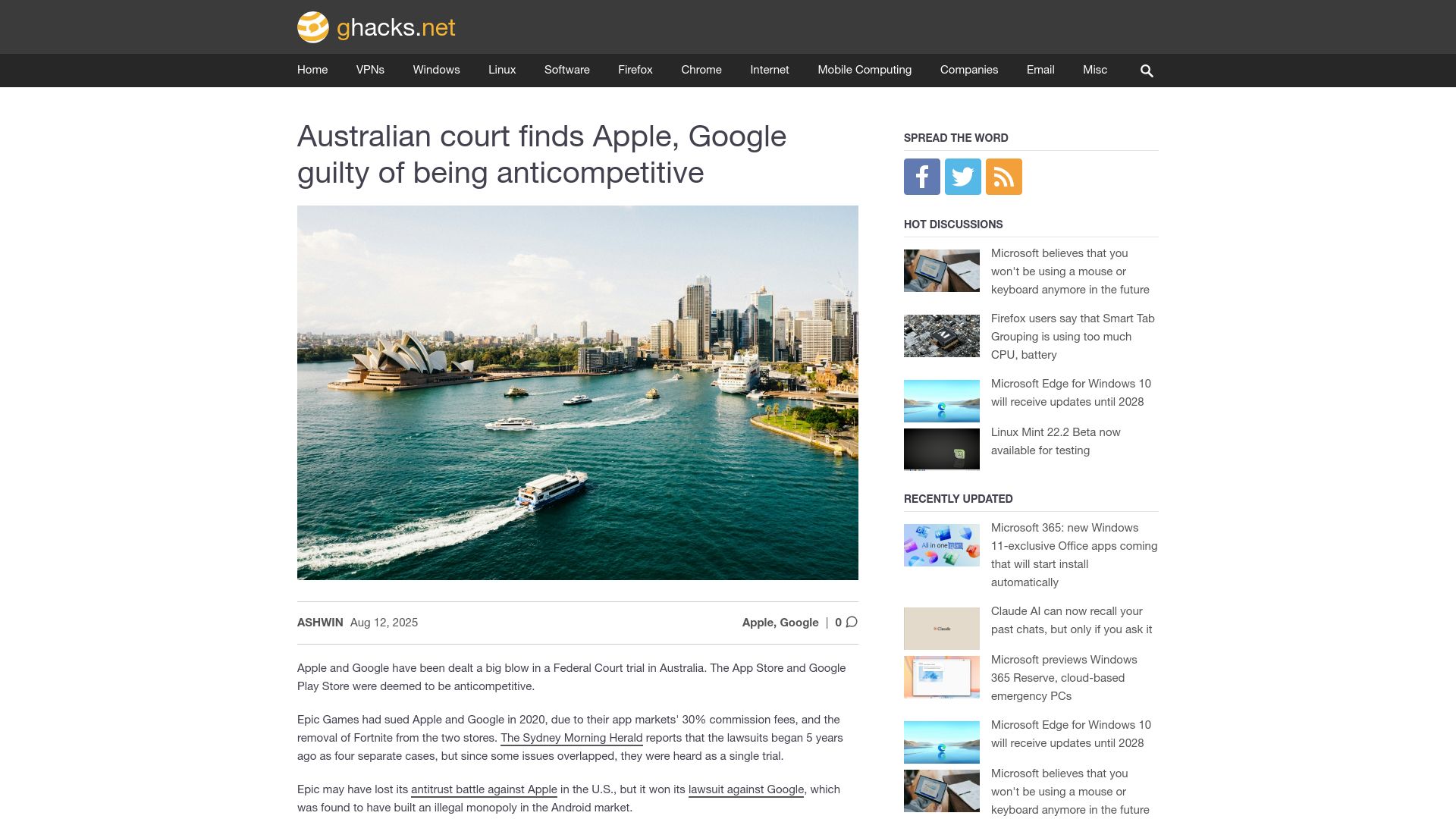Open lawsuit against Google link
Screen dimensions: 1456x819
coord(746,789)
